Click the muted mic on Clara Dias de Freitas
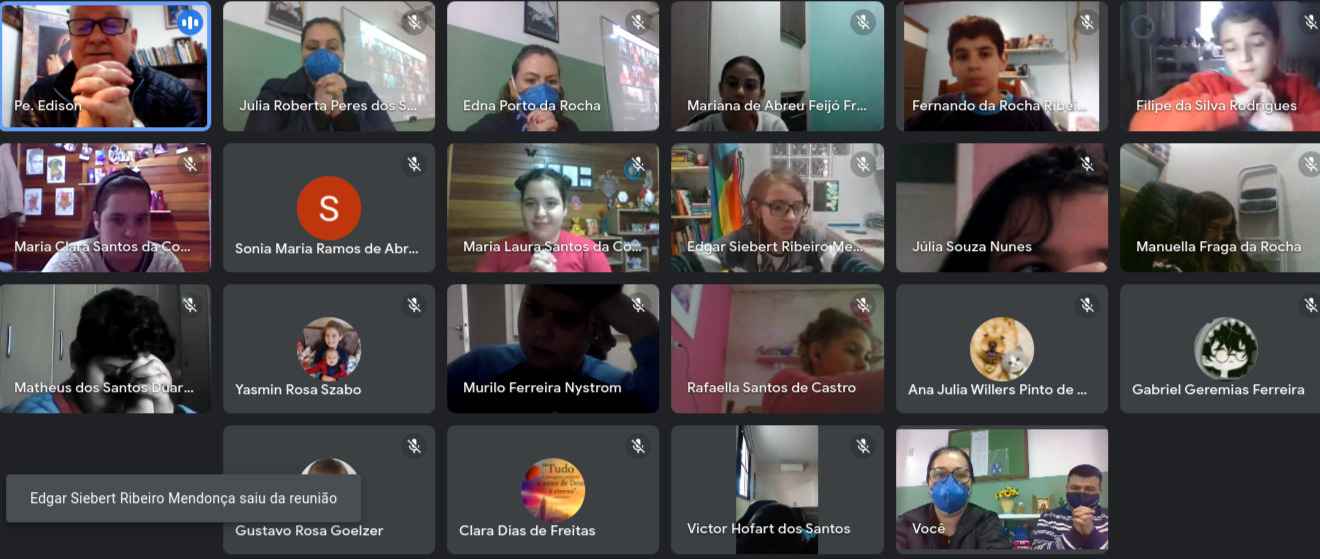This screenshot has width=1320, height=559. point(638,446)
